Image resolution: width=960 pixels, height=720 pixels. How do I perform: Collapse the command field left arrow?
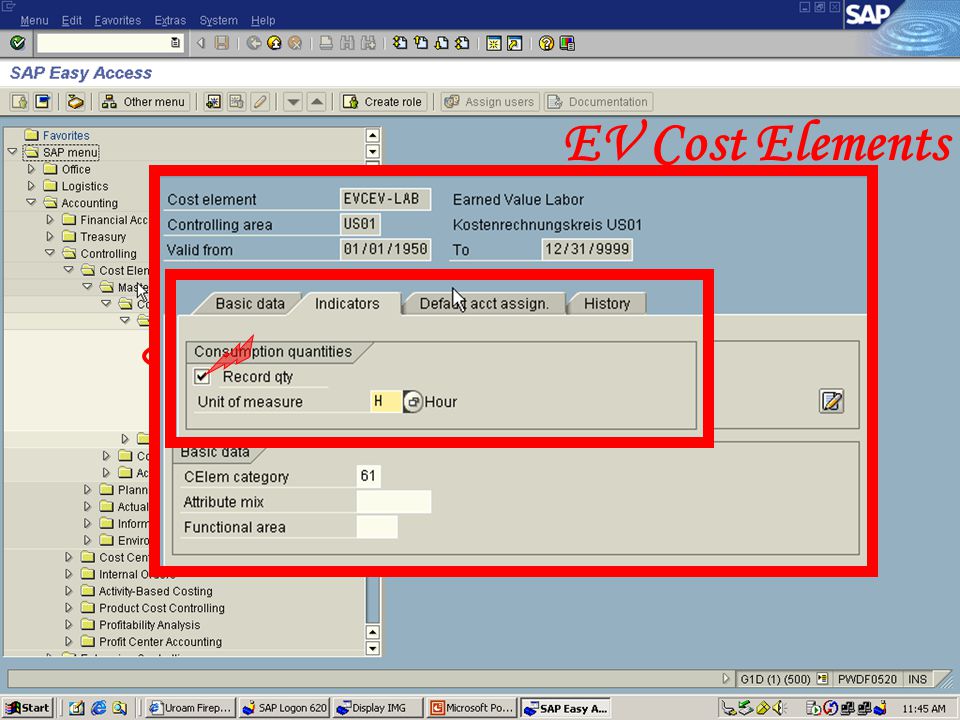pyautogui.click(x=201, y=43)
